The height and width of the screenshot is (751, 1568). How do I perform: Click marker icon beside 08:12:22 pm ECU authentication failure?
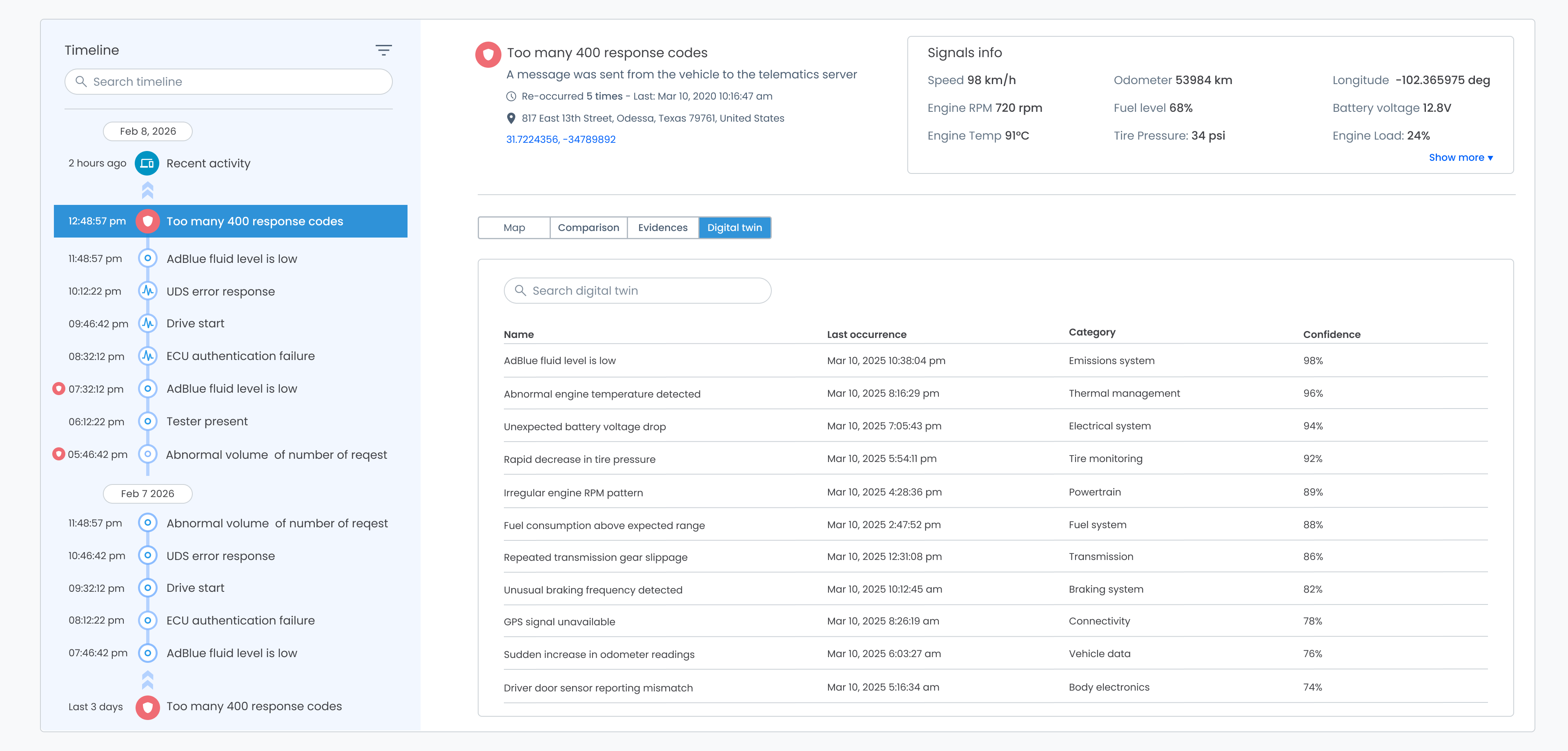[x=147, y=620]
